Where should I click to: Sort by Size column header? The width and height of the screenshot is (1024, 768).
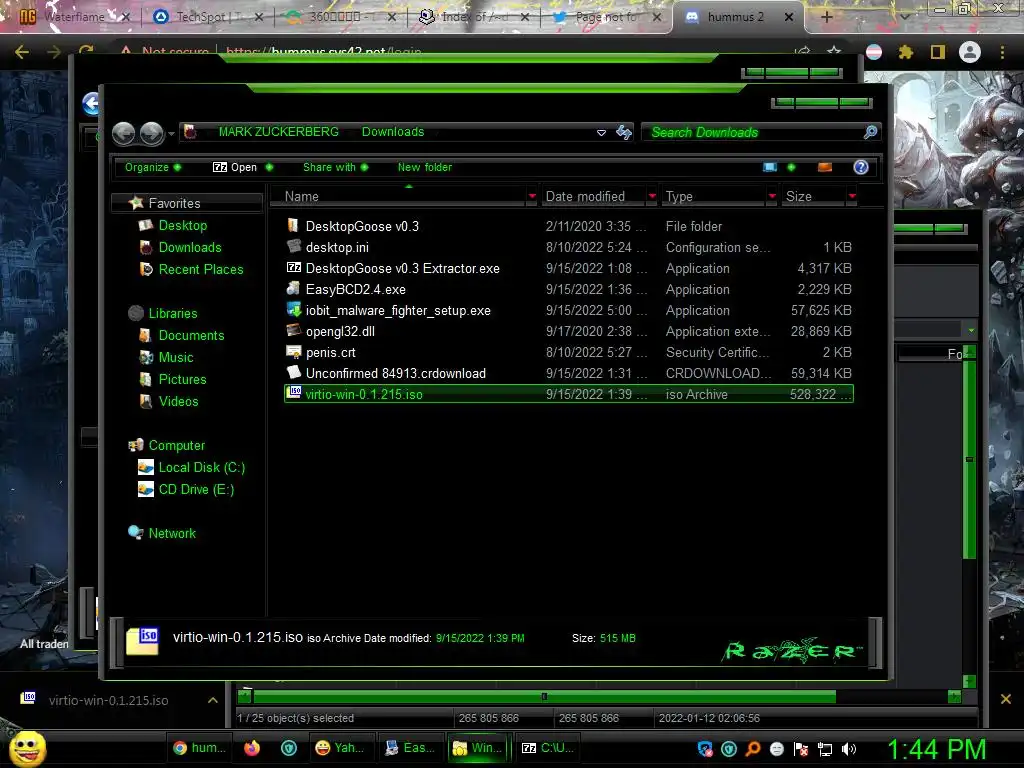click(x=814, y=197)
